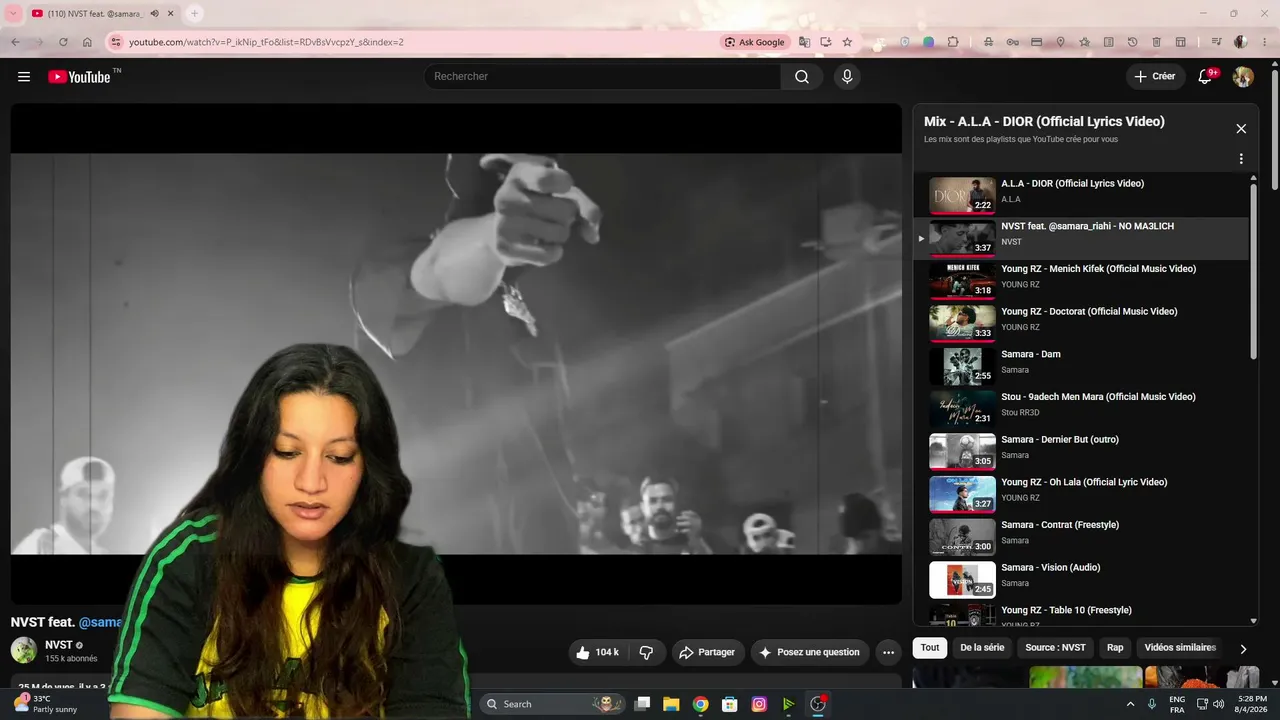Screen dimensions: 1280x720
Task: Click the video player area
Action: 456,354
